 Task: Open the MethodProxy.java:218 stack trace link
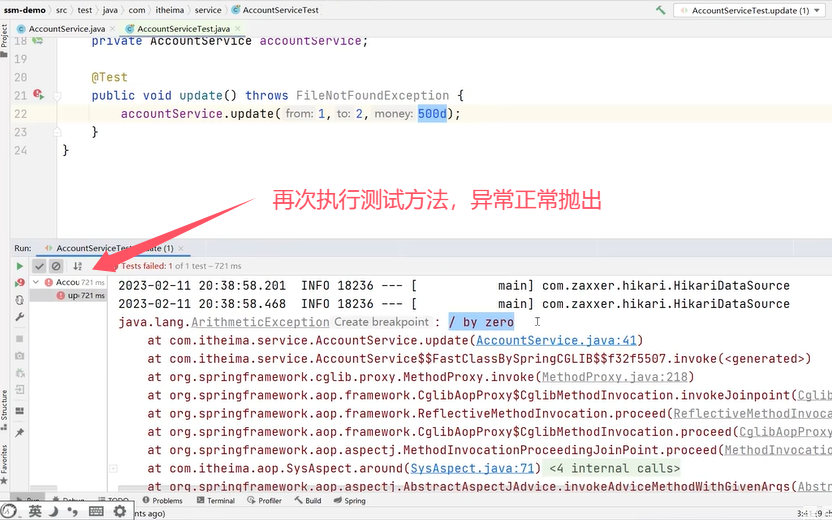pos(614,377)
